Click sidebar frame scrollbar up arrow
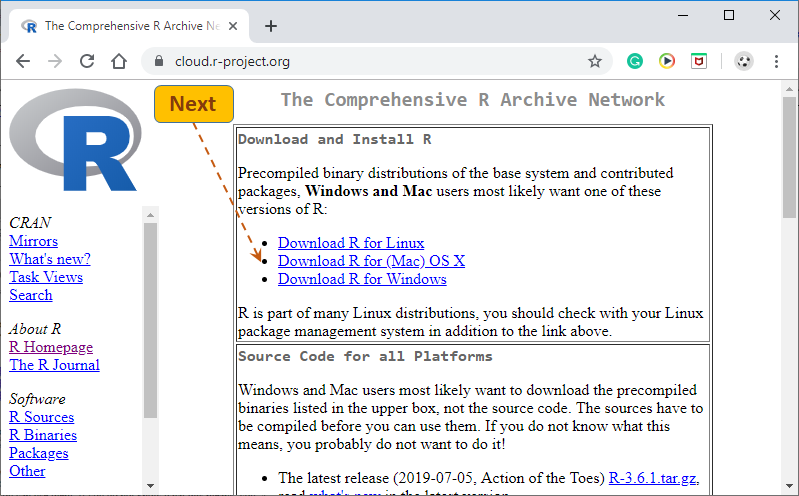This screenshot has width=799, height=496. click(150, 215)
